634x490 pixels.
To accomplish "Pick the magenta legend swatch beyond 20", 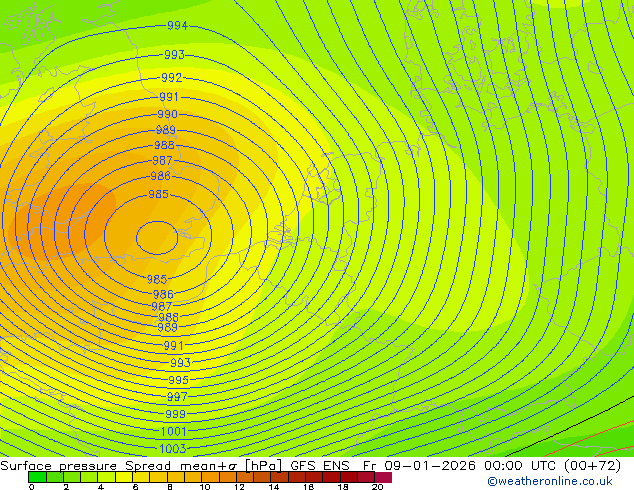I will (383, 477).
